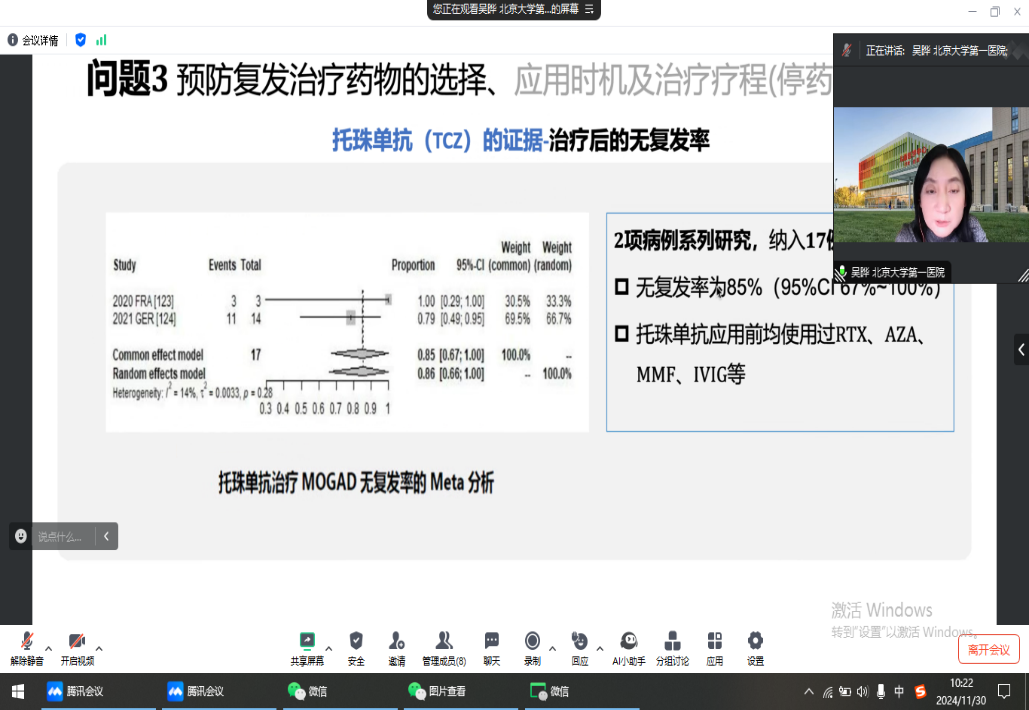
Task: Open the 管理成员(8) participants panel
Action: pos(444,648)
